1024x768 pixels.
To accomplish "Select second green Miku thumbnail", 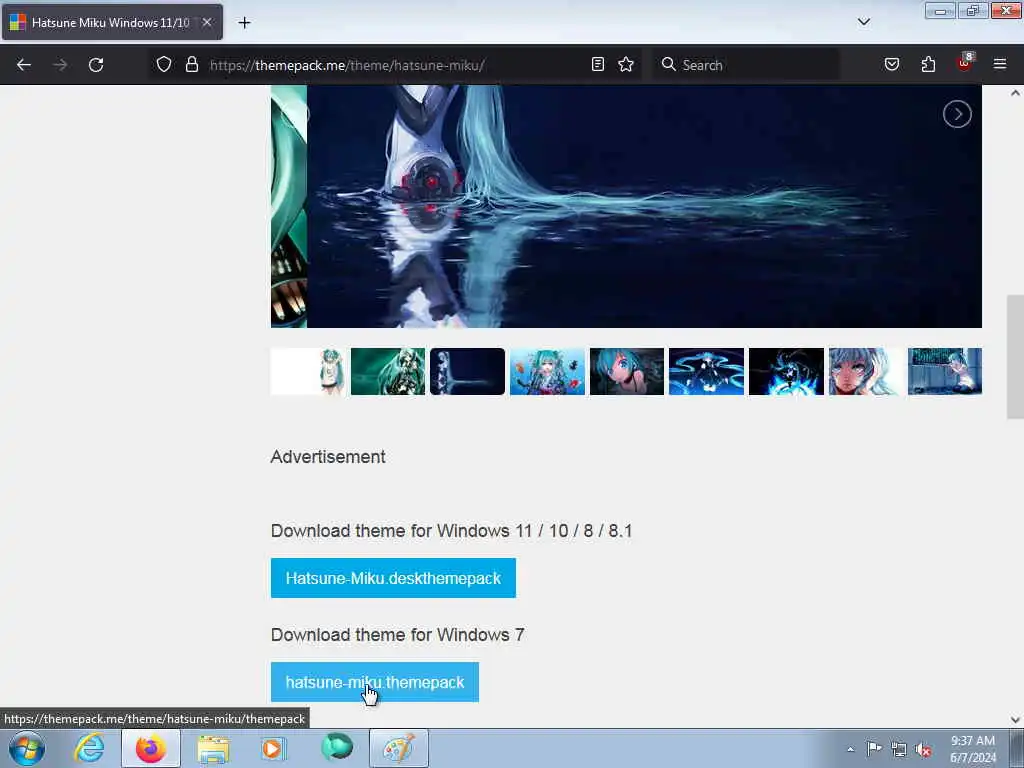I will [x=388, y=372].
